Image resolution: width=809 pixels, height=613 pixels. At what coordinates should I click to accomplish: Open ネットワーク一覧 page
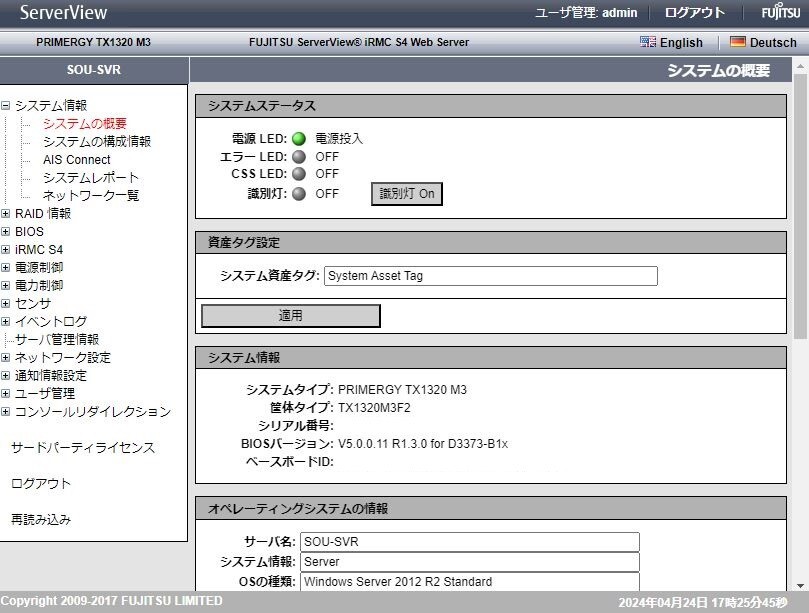coord(91,196)
